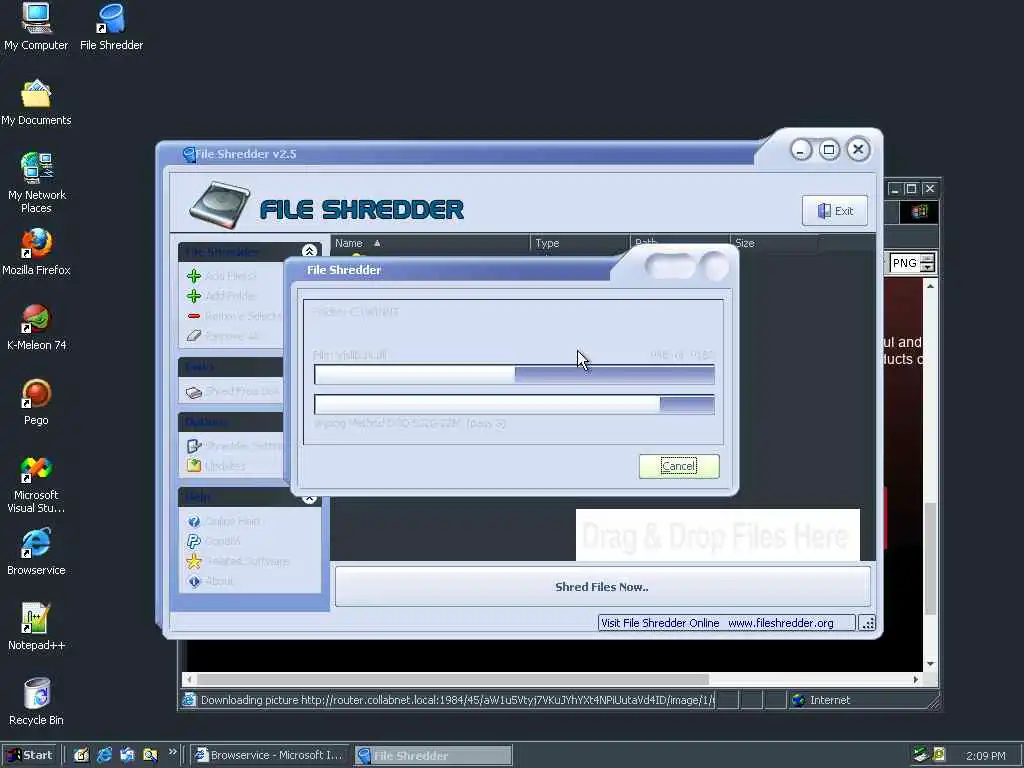1024x768 pixels.
Task: Click Internet Explorer quick launch icon
Action: (104, 755)
